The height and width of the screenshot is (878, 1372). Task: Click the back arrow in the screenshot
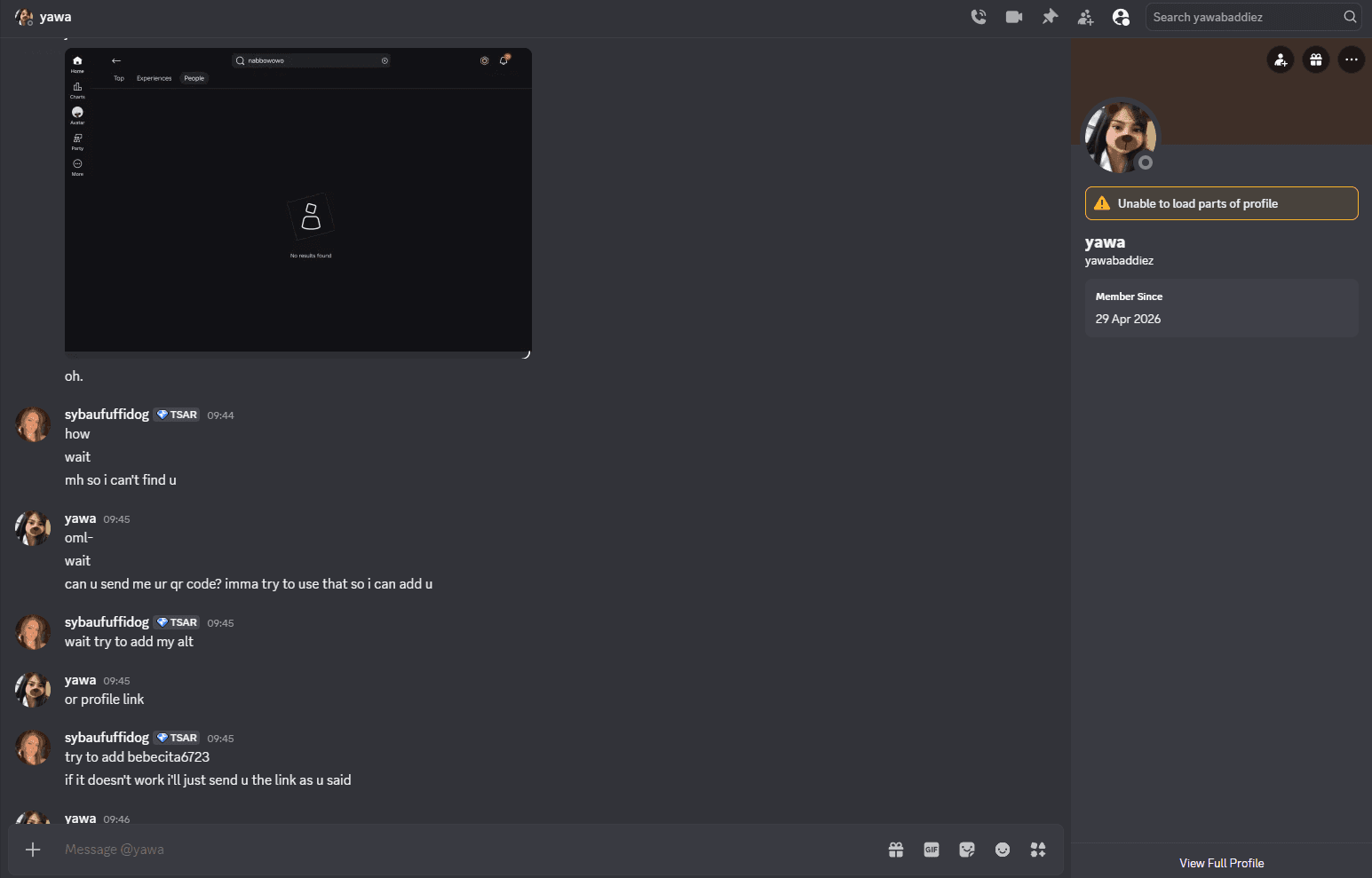pos(116,60)
